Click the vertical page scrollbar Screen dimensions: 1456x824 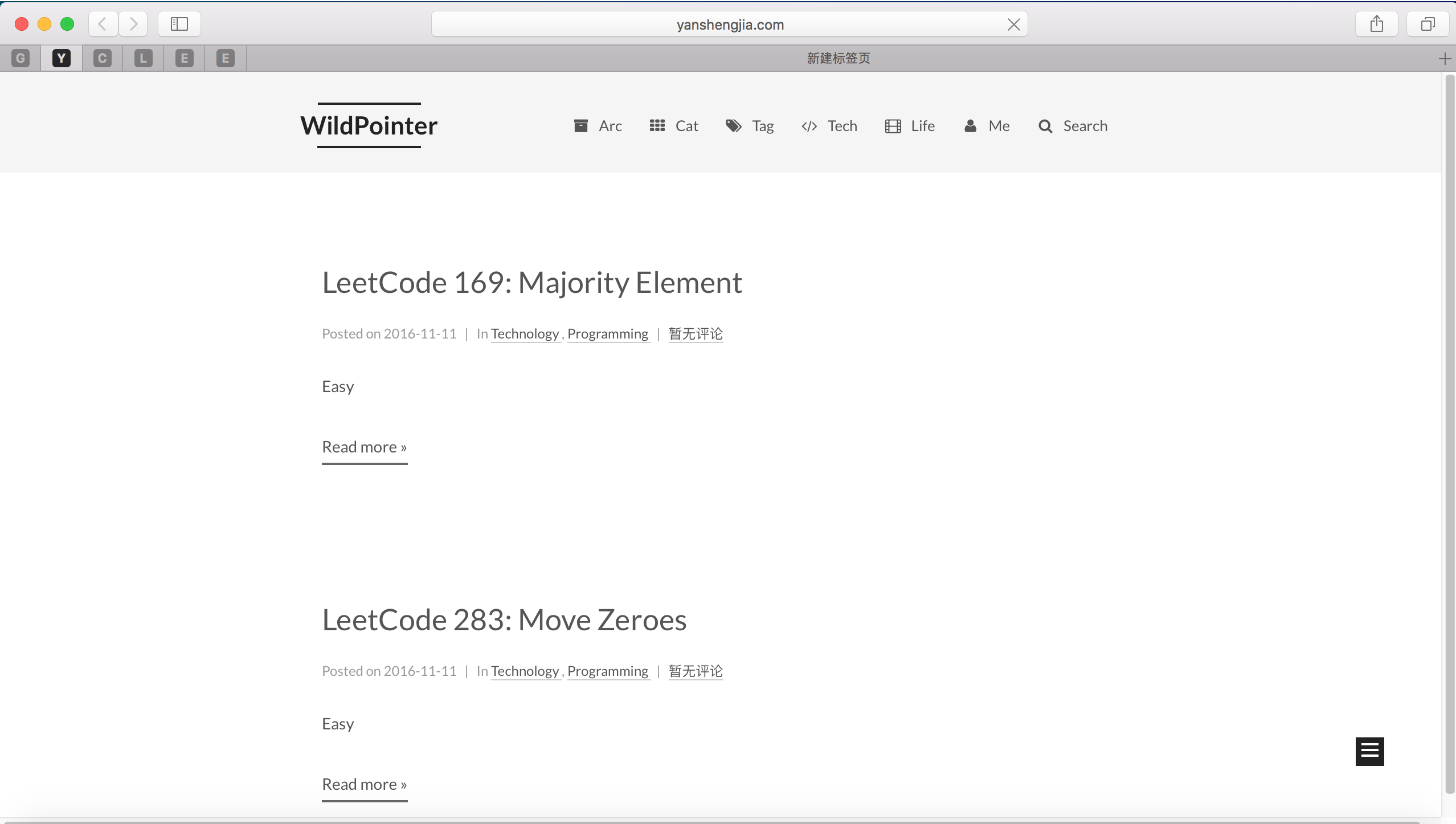pyautogui.click(x=1450, y=433)
